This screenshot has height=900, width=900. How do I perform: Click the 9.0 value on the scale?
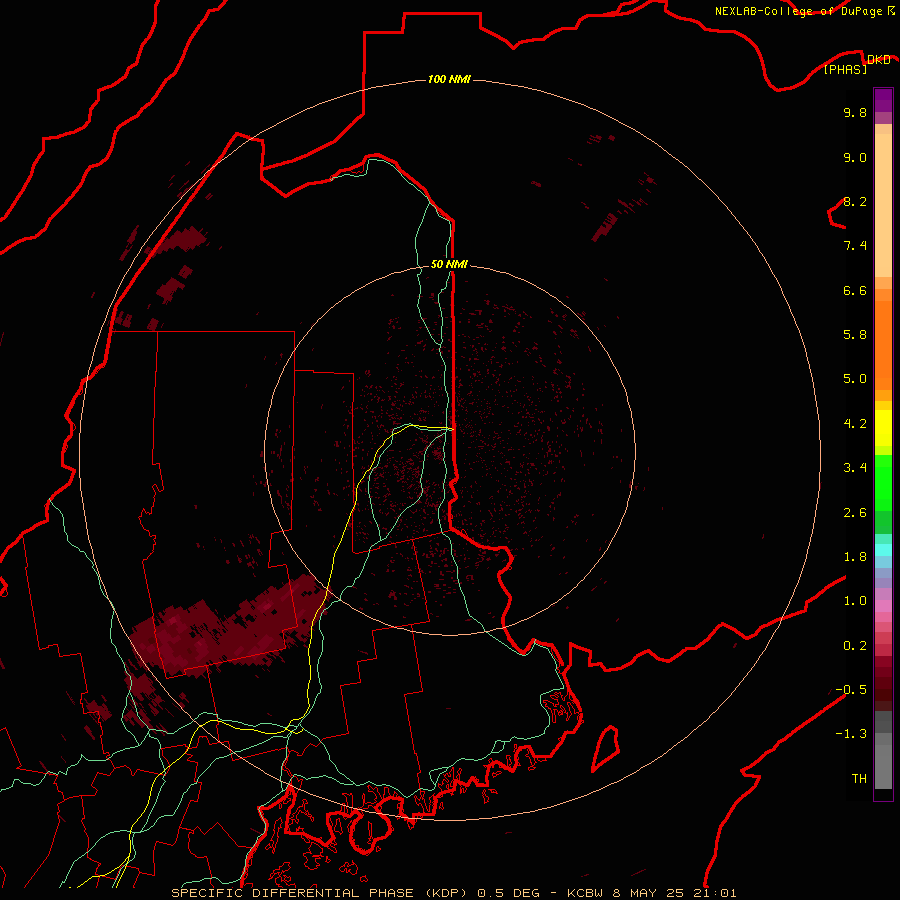point(855,157)
